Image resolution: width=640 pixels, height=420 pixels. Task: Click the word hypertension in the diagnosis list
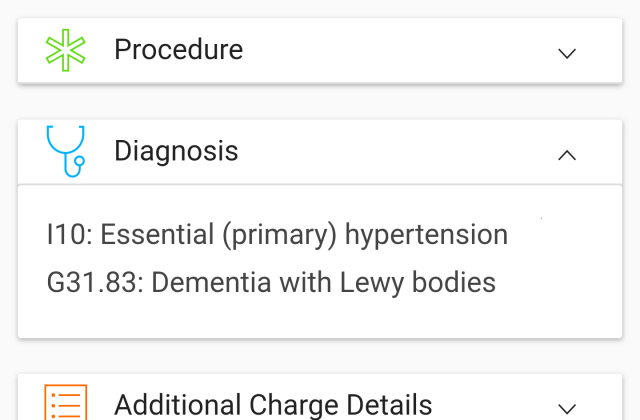click(426, 236)
